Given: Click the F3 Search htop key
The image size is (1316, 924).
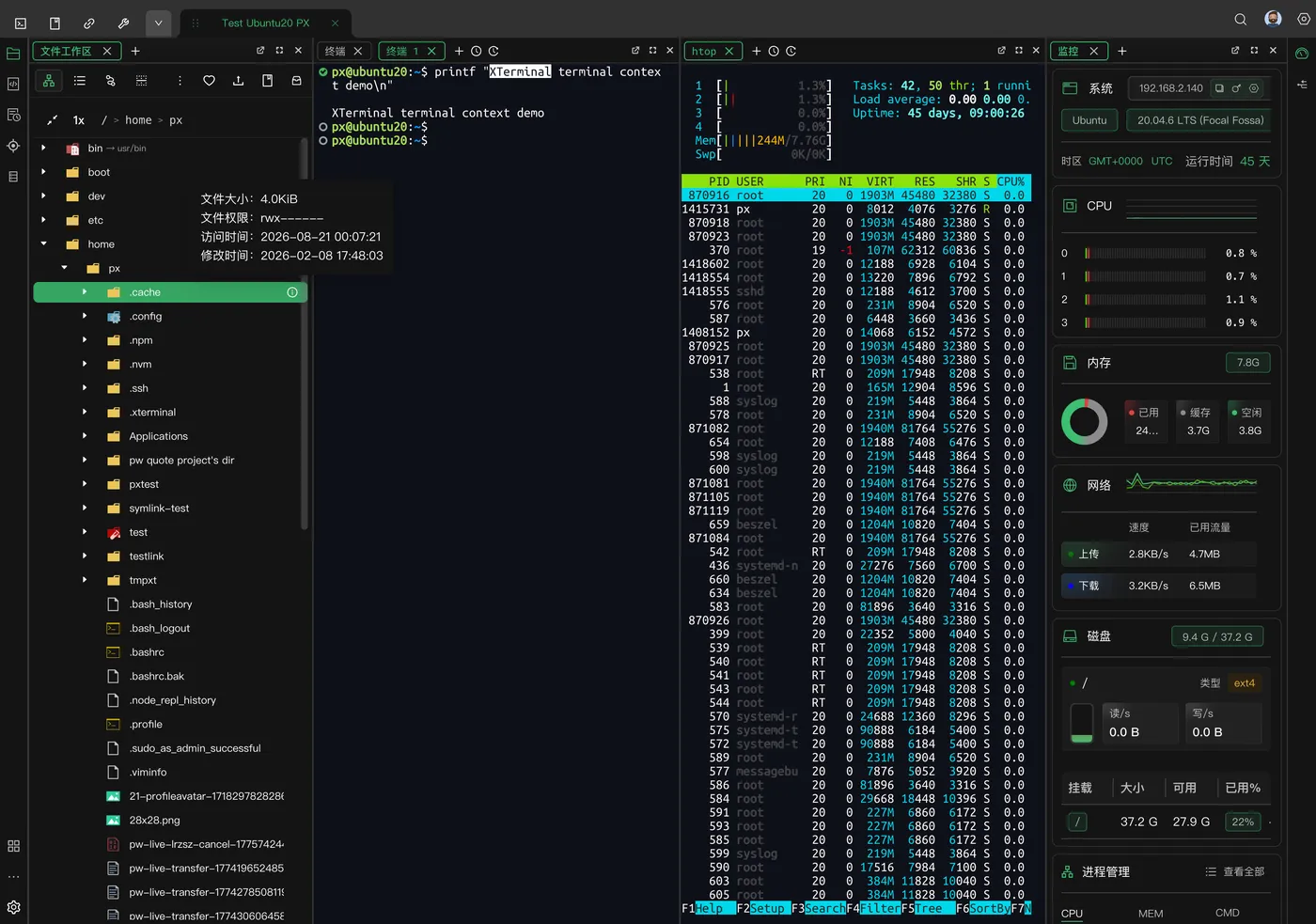Looking at the screenshot, I should coord(819,909).
